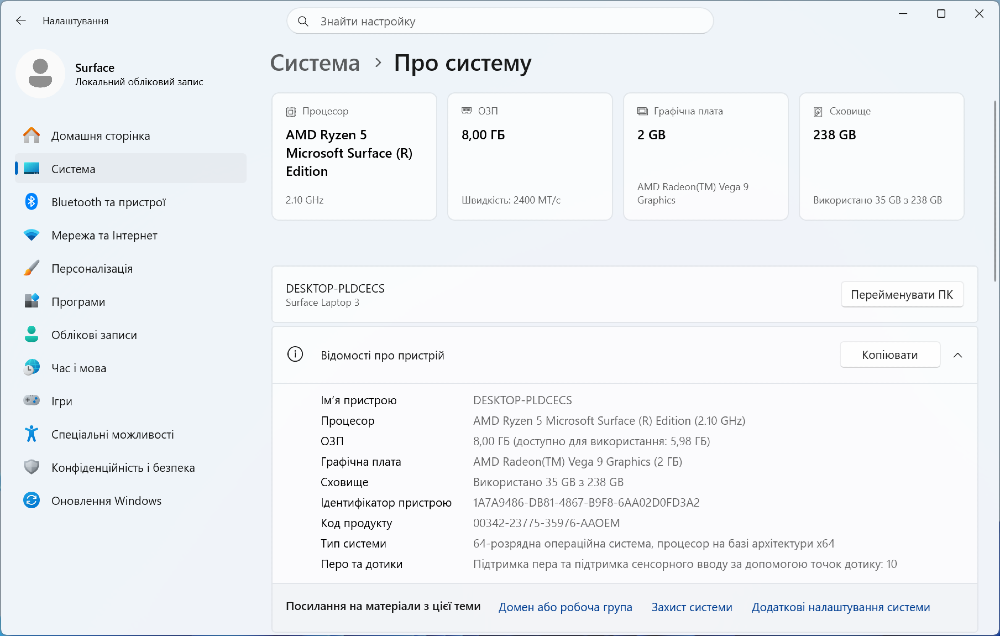The image size is (1000, 636).
Task: Click the Домашня сторінка home icon
Action: (x=31, y=135)
